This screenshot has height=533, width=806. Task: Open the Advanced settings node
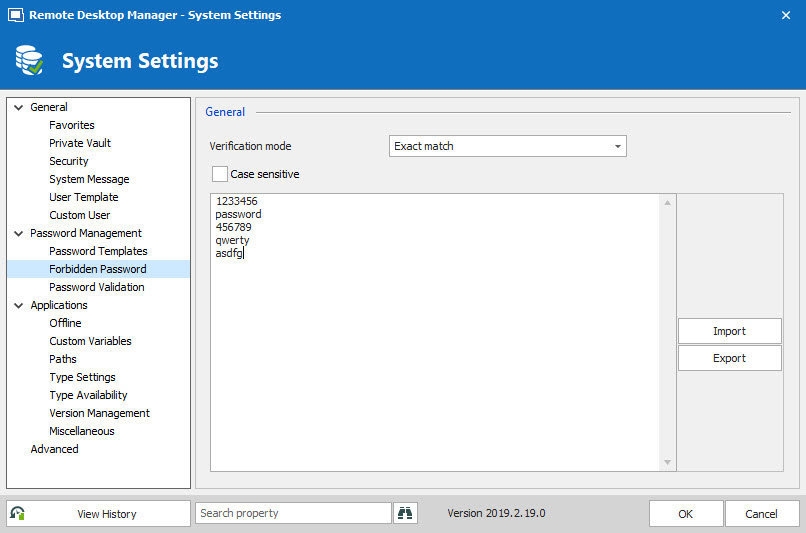(54, 449)
